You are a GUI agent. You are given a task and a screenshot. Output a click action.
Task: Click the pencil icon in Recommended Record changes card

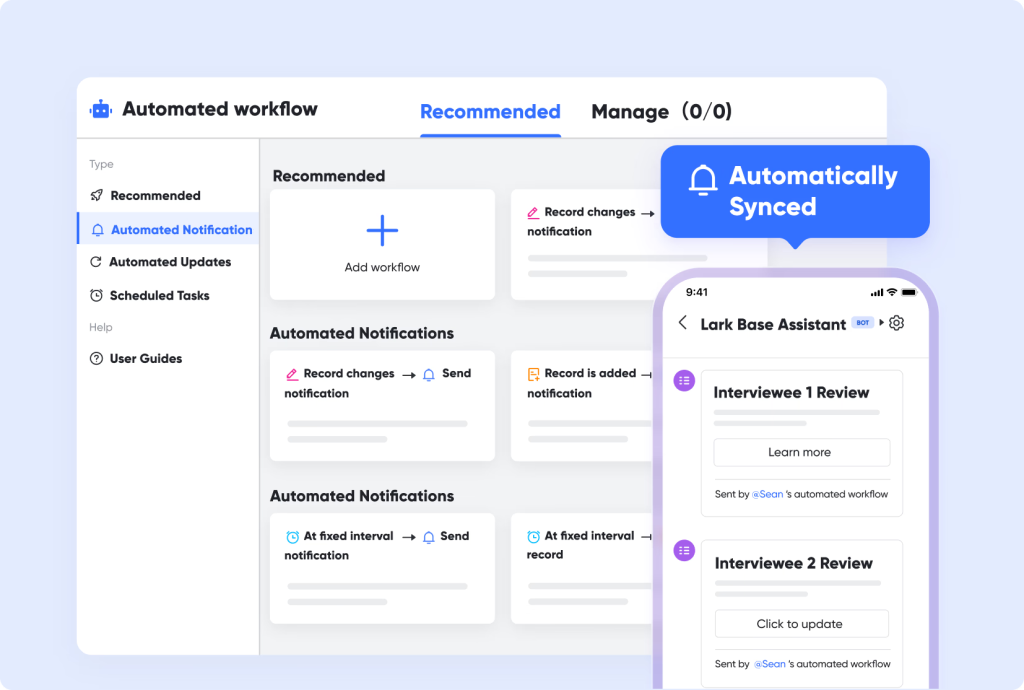click(533, 212)
